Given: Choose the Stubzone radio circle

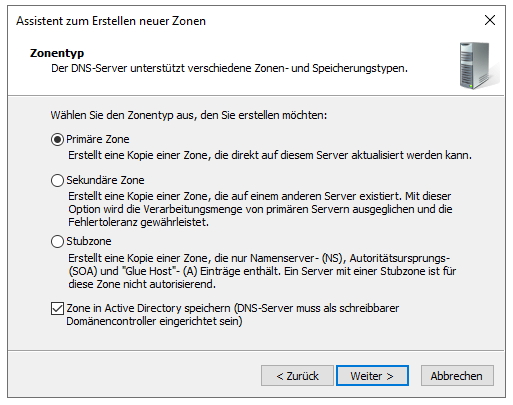Looking at the screenshot, I should point(57,241).
